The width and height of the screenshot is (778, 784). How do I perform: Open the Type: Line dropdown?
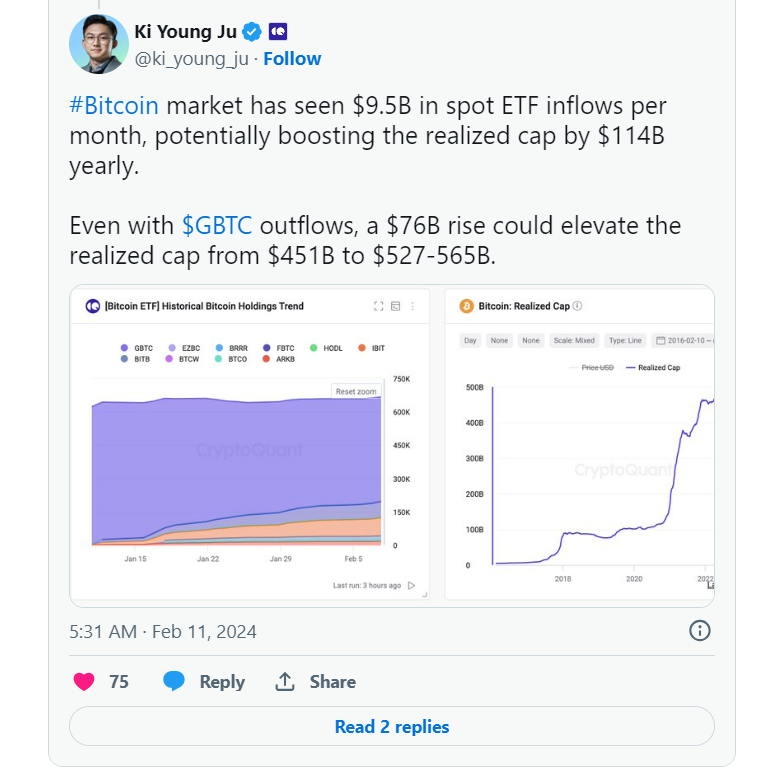pyautogui.click(x=625, y=341)
